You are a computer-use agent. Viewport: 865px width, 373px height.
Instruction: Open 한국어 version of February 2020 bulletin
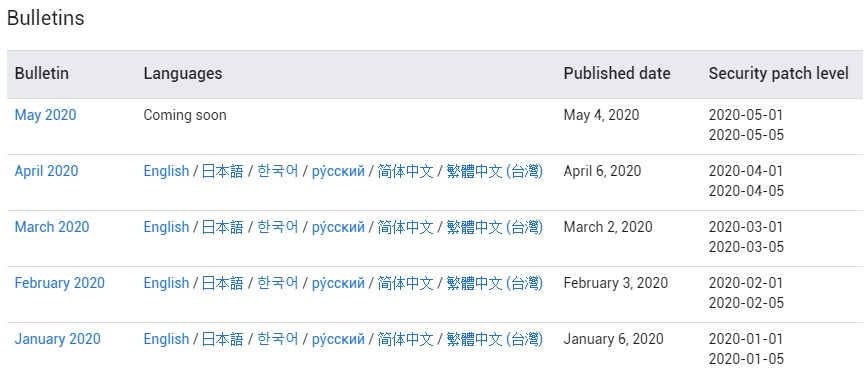[x=278, y=283]
